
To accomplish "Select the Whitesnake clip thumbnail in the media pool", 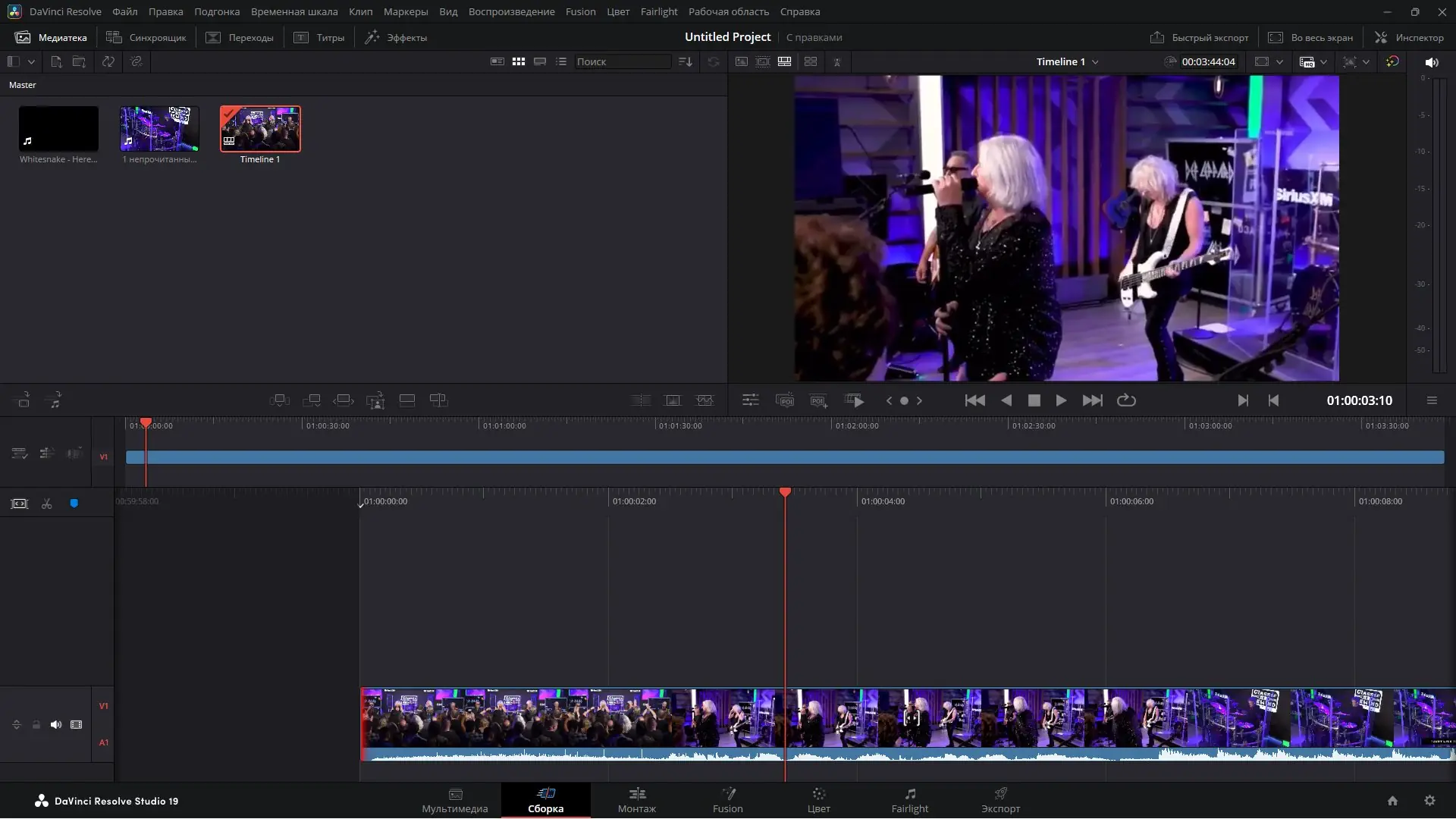I will tap(58, 129).
